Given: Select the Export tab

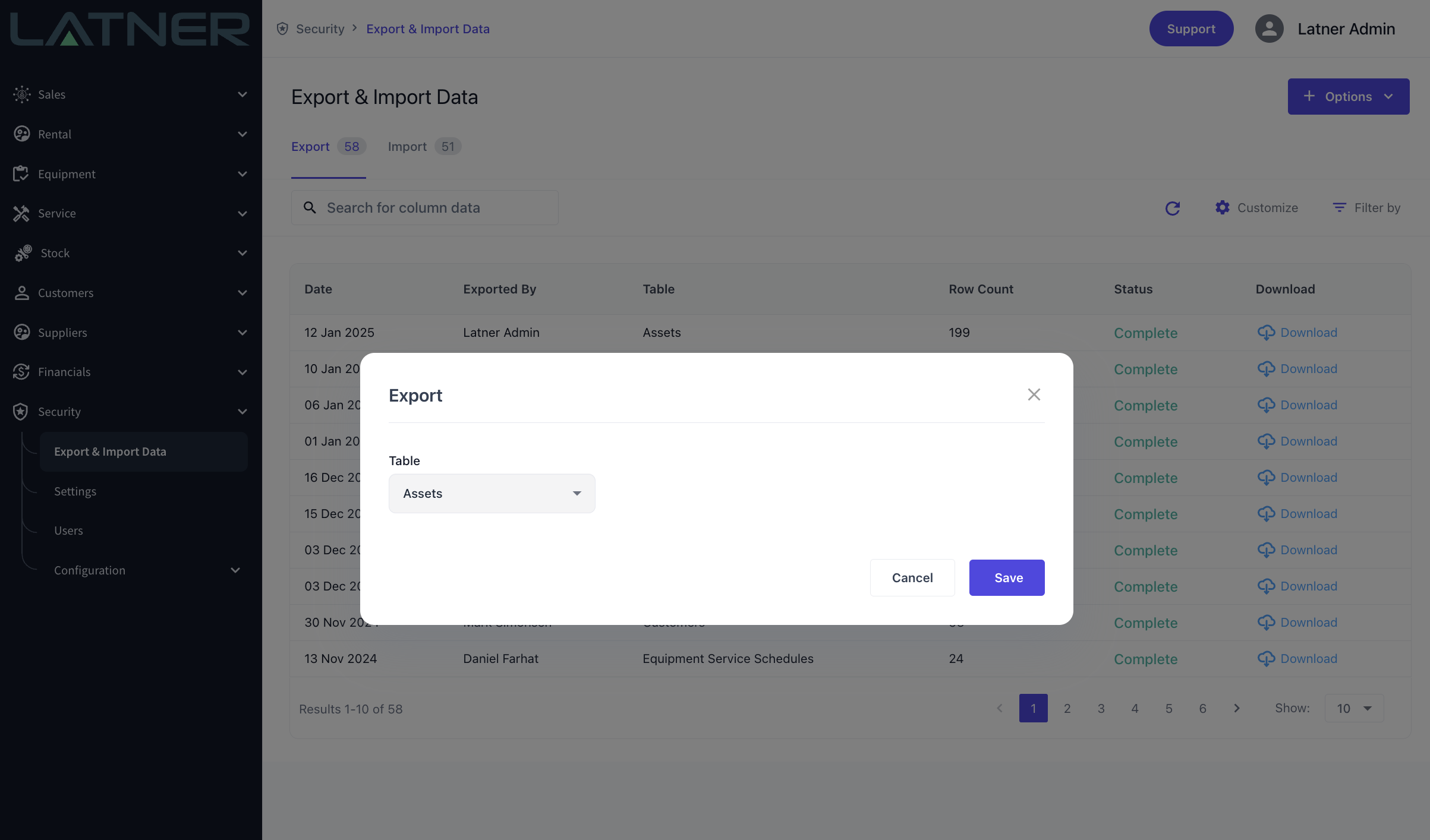Looking at the screenshot, I should 310,147.
